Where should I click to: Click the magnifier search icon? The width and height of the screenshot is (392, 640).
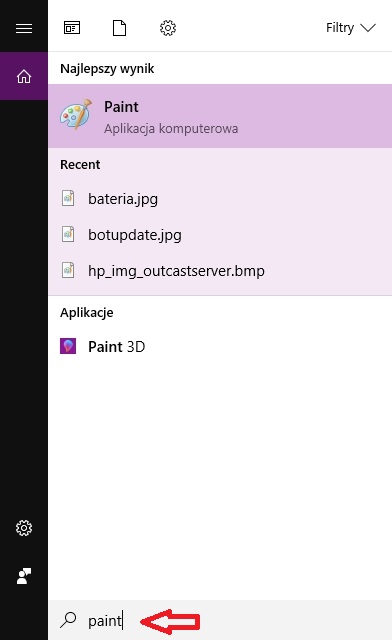[x=68, y=620]
